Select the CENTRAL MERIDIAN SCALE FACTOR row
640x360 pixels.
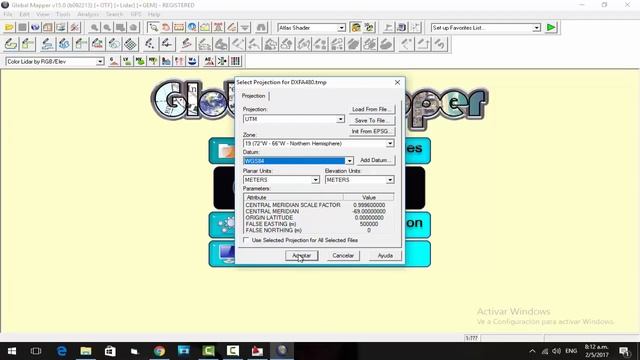pos(319,205)
